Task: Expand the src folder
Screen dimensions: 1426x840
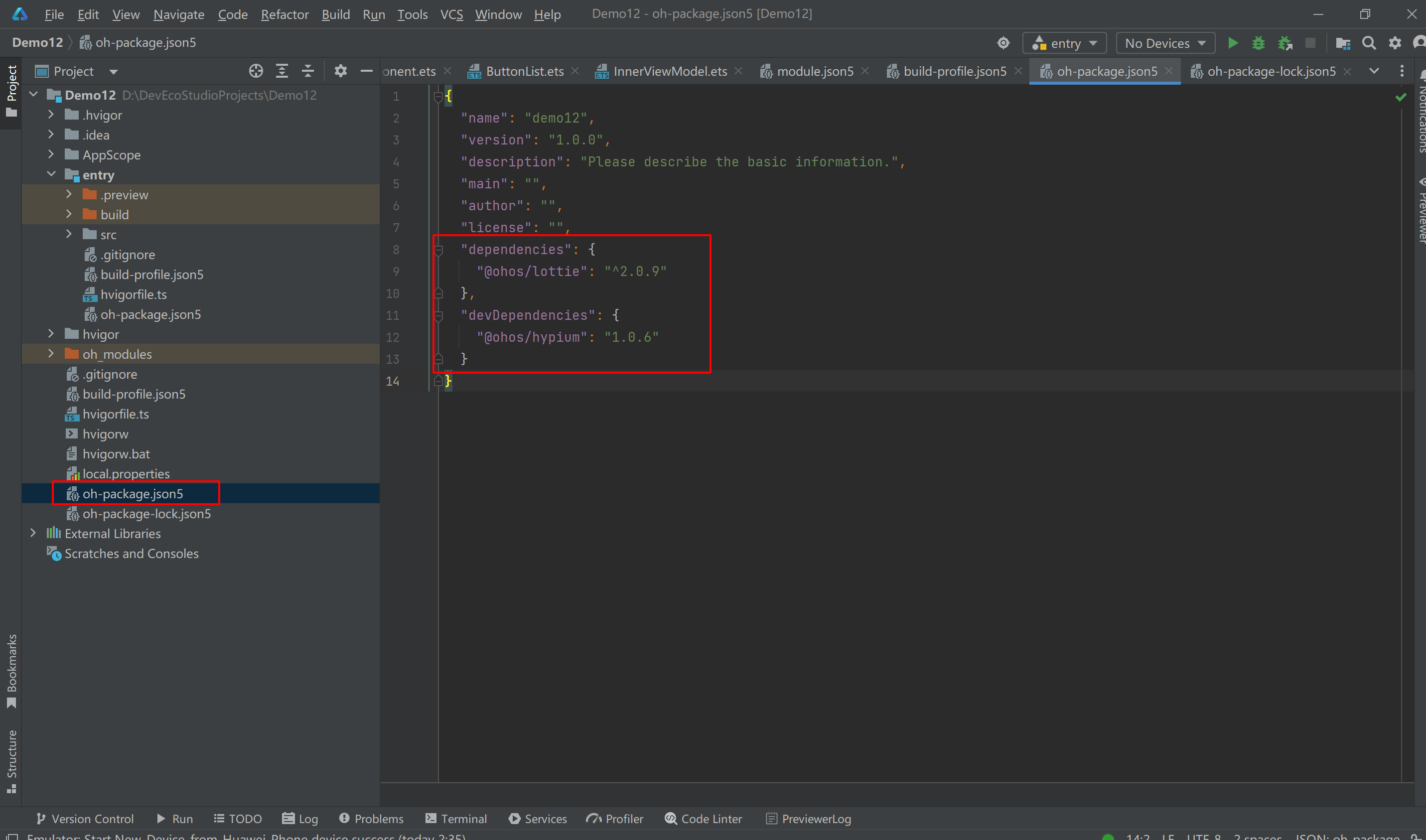Action: tap(69, 234)
